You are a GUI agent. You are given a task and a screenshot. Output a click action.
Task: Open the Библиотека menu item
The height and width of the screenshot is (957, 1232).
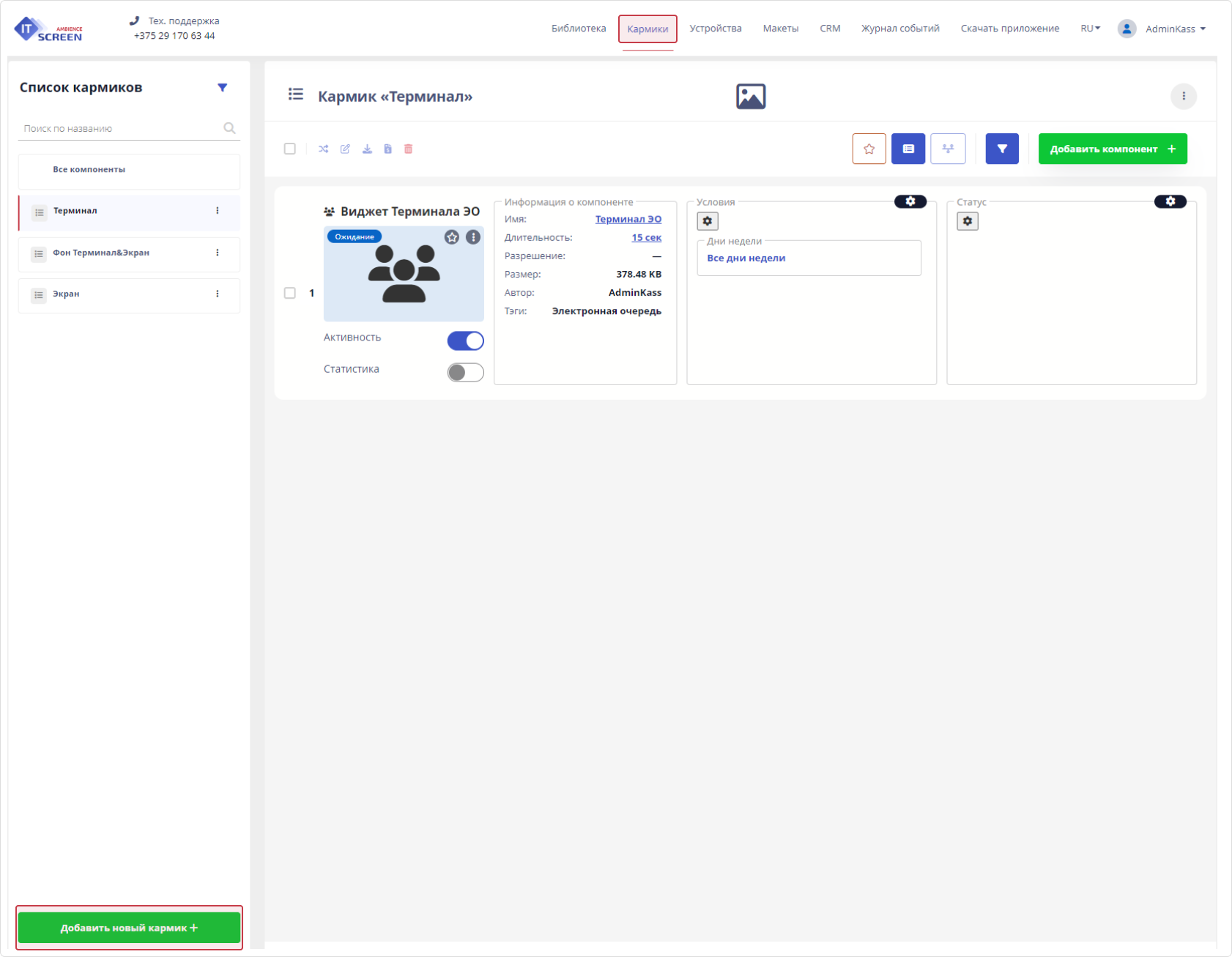click(x=578, y=29)
